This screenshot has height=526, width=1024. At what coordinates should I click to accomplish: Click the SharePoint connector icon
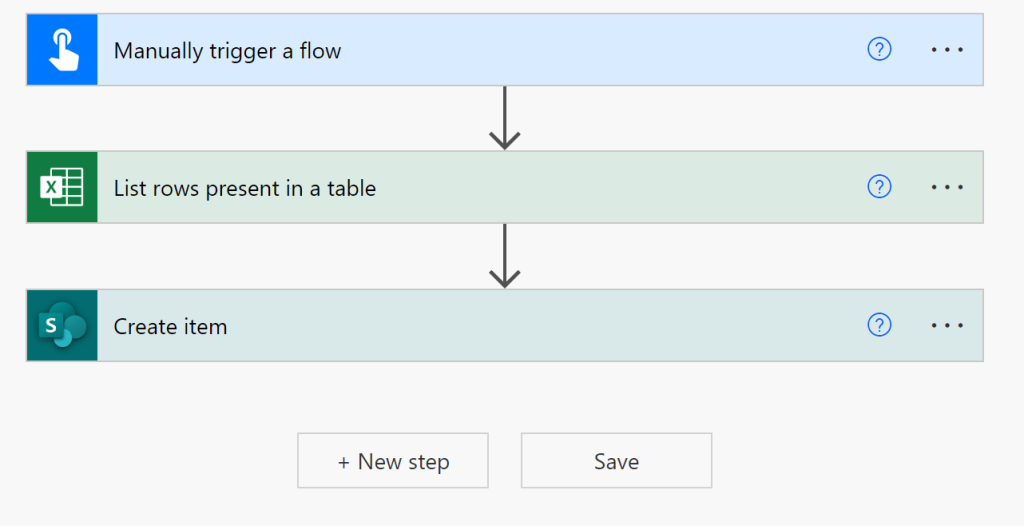(x=62, y=325)
